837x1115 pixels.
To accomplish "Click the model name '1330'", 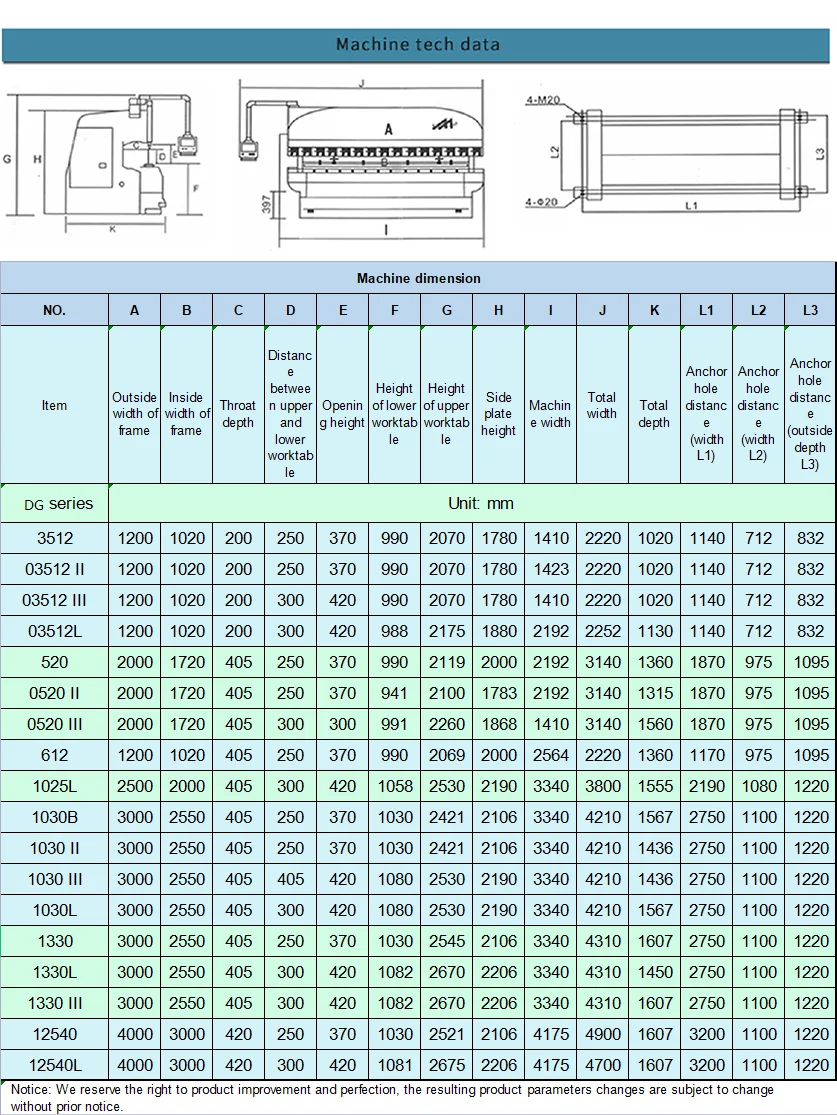I will coord(55,941).
